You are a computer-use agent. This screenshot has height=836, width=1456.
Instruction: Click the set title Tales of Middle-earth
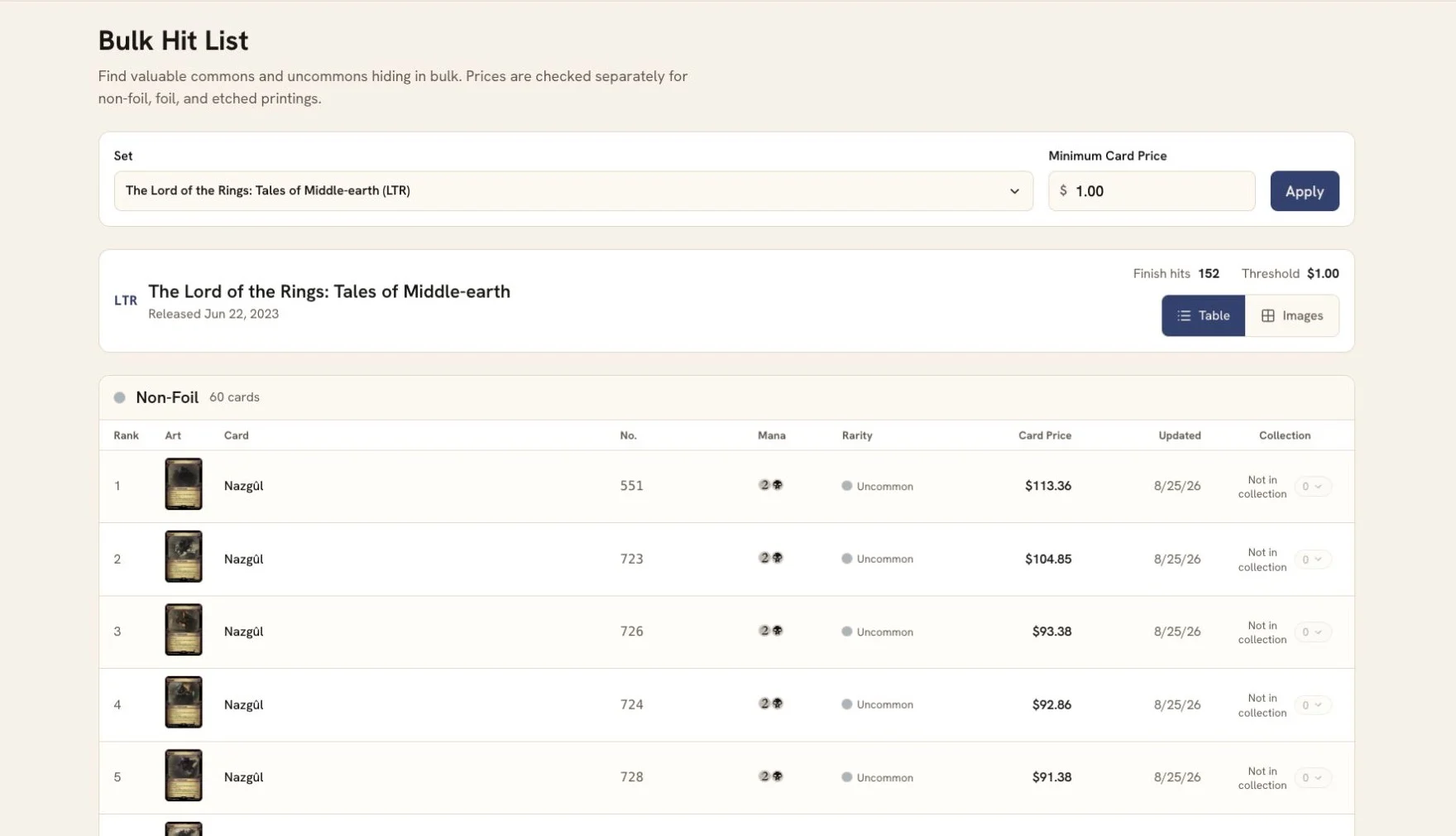(x=329, y=291)
